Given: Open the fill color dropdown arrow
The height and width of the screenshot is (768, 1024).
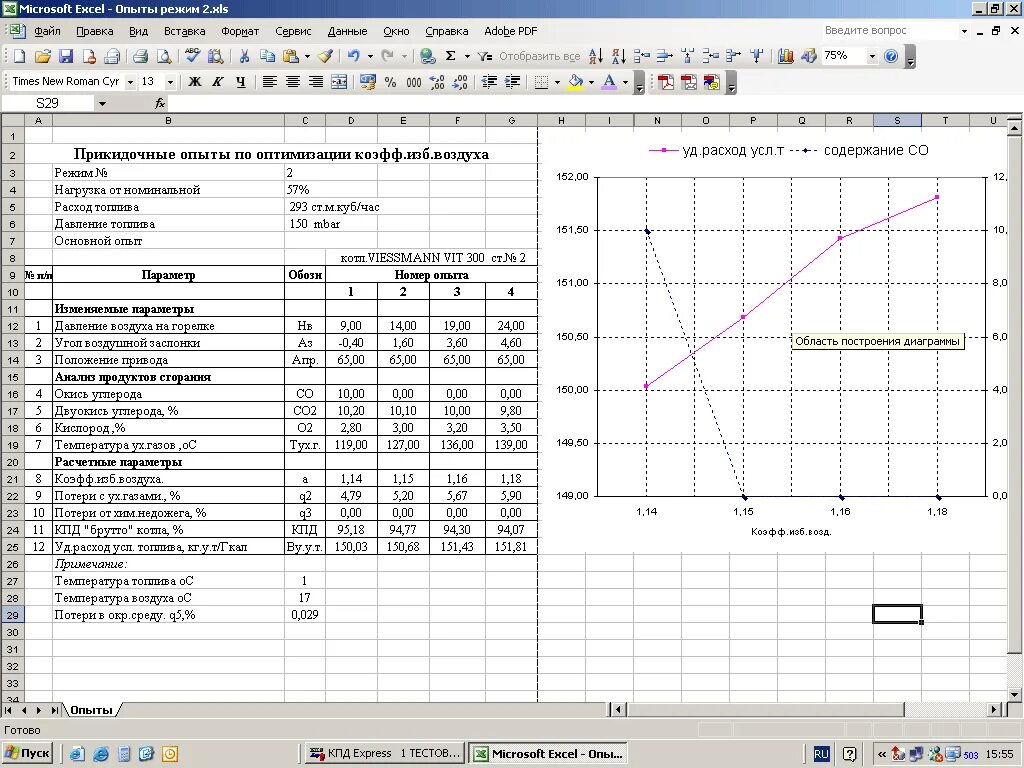Looking at the screenshot, I should (591, 82).
